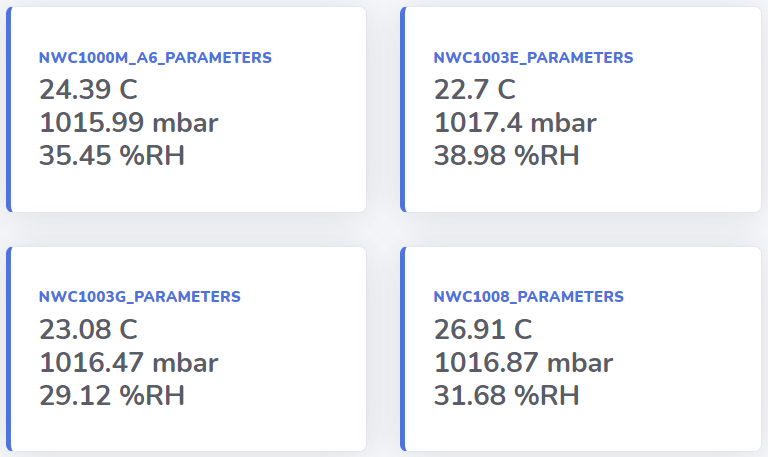
Task: Click the 1016.47 mbar pressure value
Action: point(128,362)
